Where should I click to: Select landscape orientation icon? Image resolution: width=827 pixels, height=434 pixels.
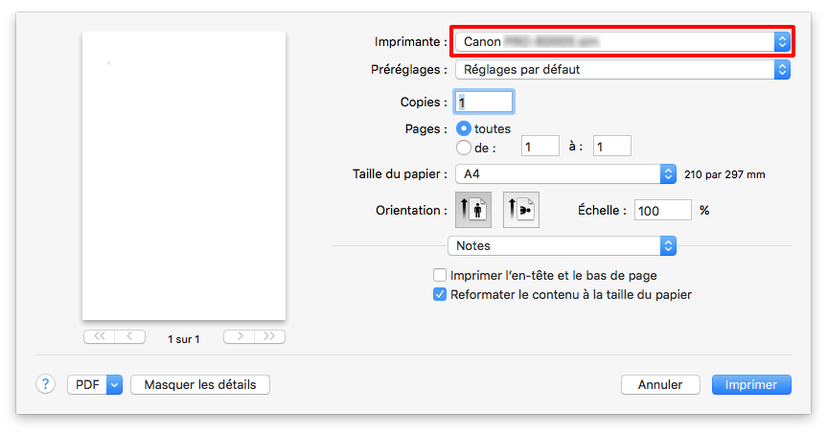(x=520, y=211)
